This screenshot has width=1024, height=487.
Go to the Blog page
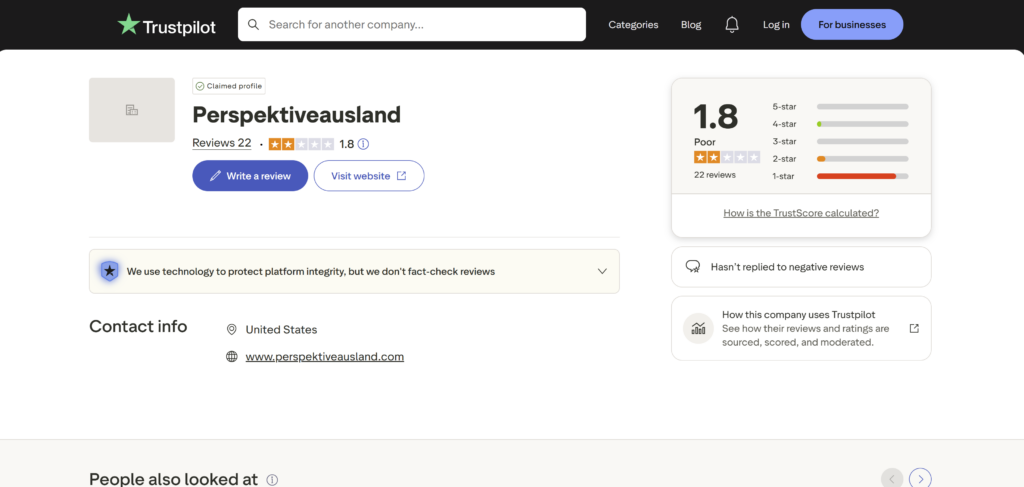(x=691, y=25)
